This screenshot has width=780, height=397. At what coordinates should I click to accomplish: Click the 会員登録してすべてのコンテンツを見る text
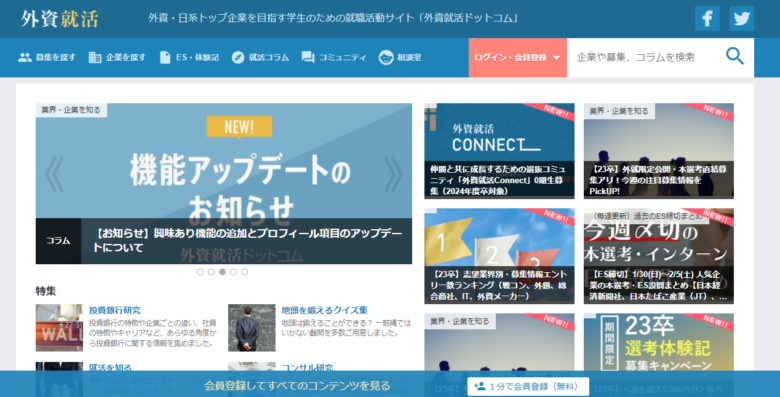point(297,386)
